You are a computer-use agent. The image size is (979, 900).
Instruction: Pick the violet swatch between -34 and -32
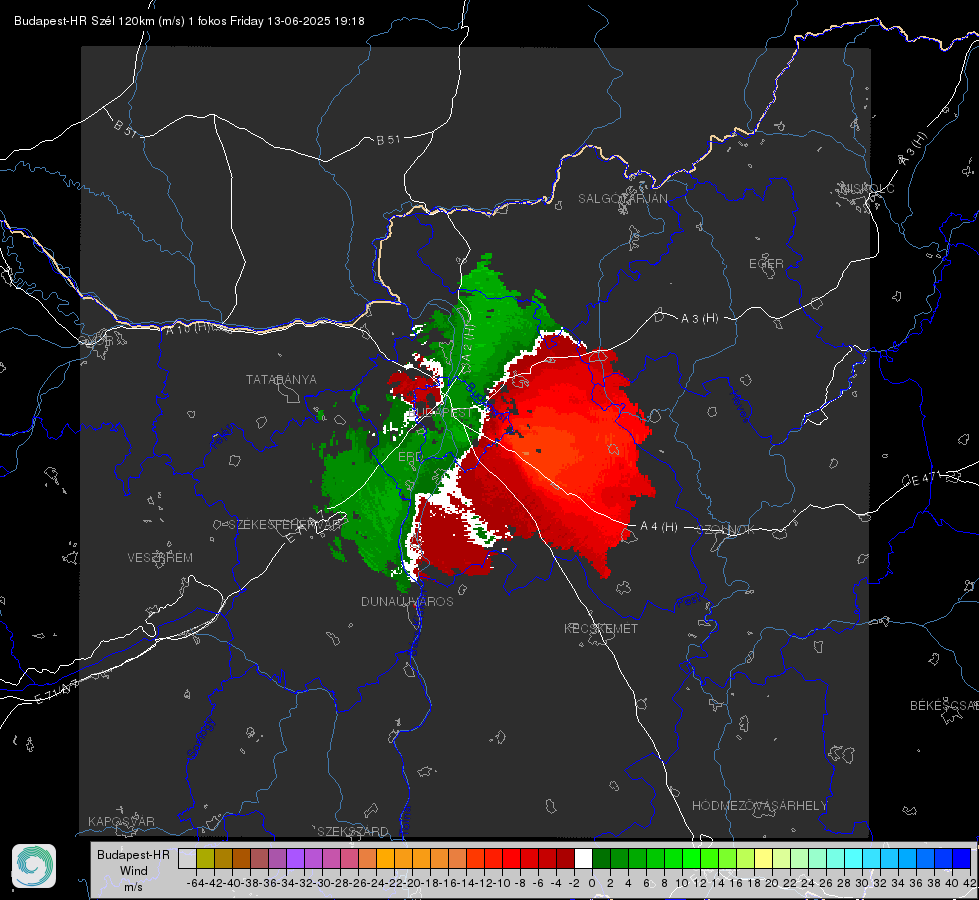(295, 859)
